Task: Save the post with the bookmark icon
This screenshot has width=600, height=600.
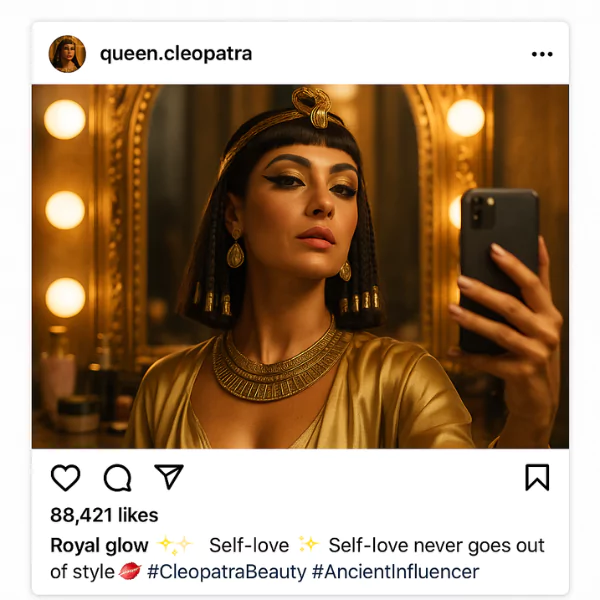Action: click(x=537, y=478)
